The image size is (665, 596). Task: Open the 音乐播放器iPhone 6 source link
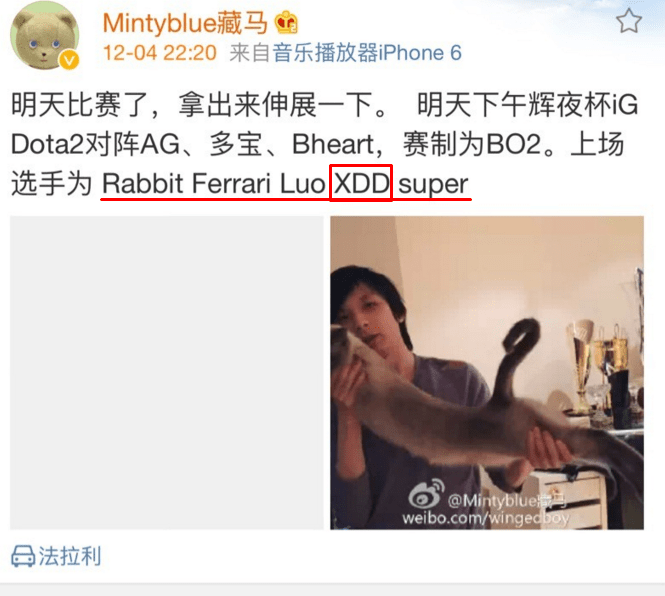click(x=367, y=53)
